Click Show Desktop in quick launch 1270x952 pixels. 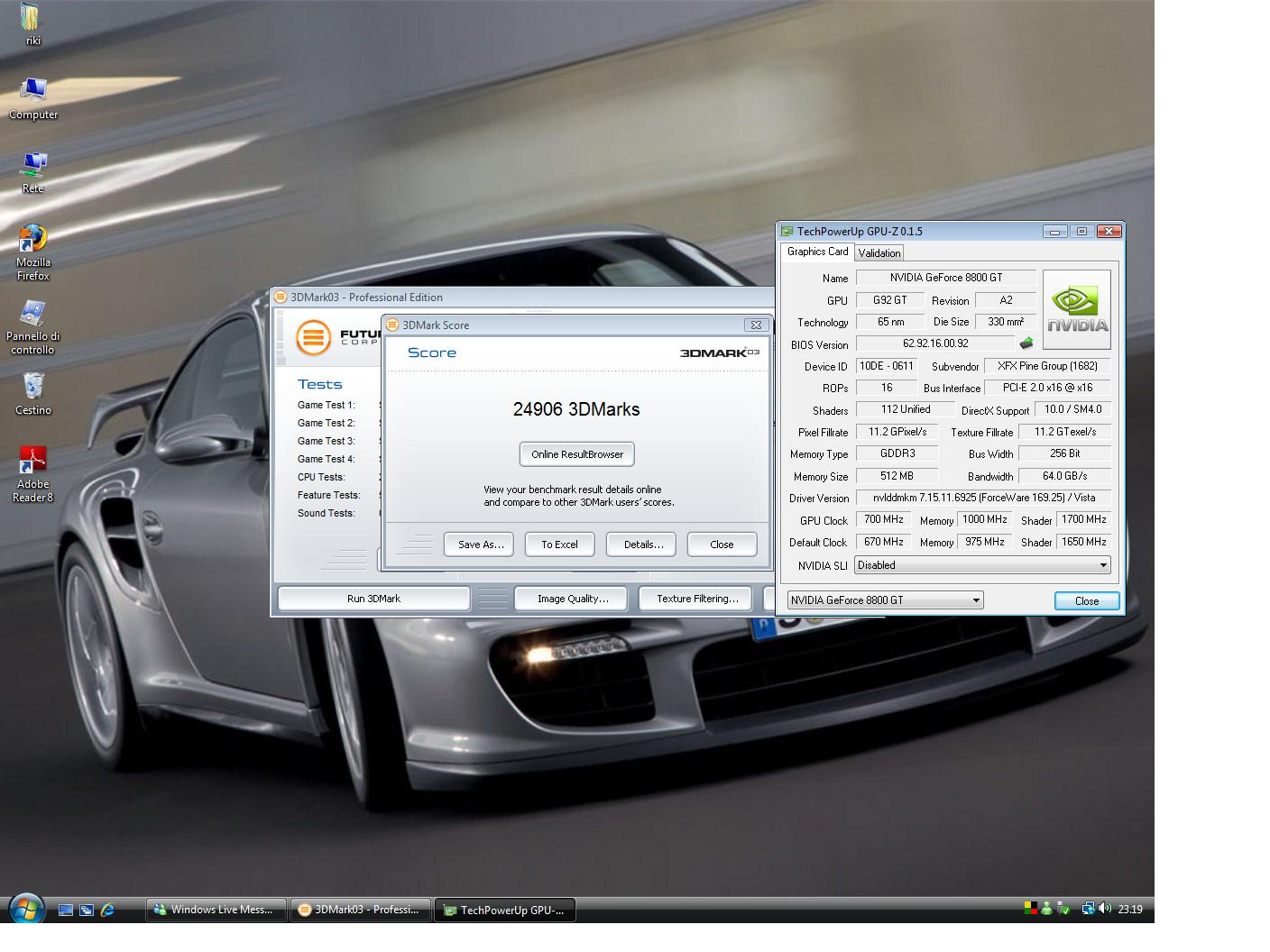point(65,910)
